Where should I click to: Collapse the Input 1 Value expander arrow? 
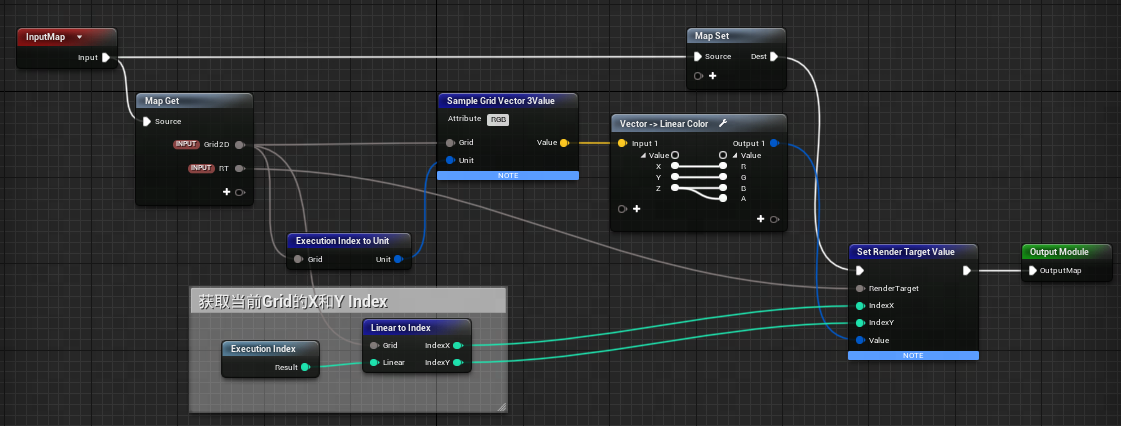pos(644,155)
